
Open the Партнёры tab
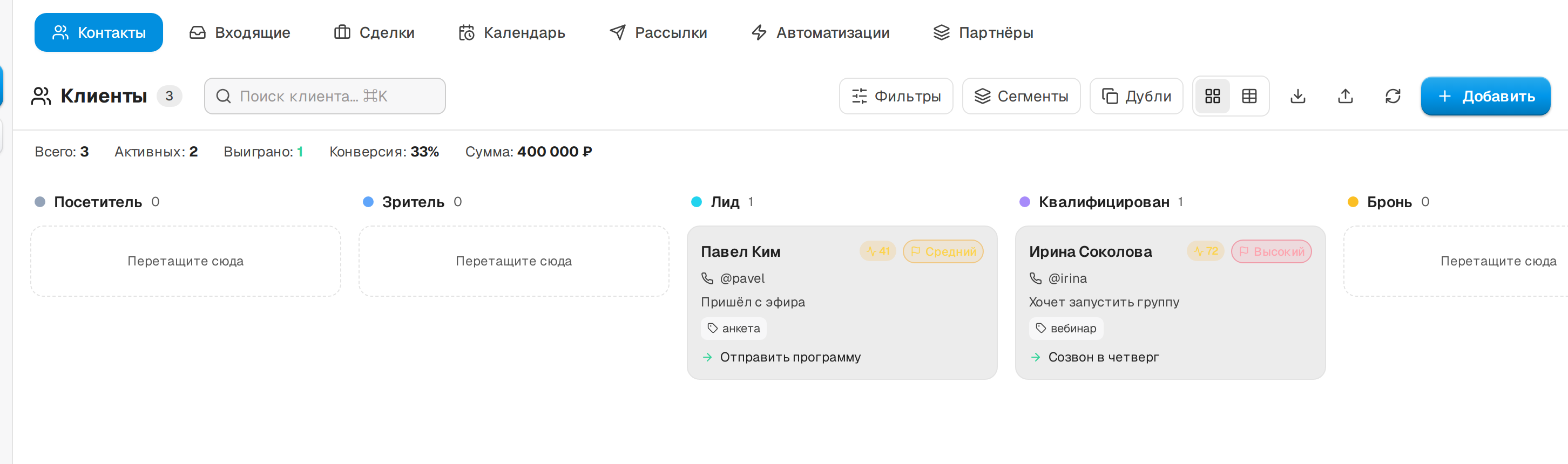[984, 32]
